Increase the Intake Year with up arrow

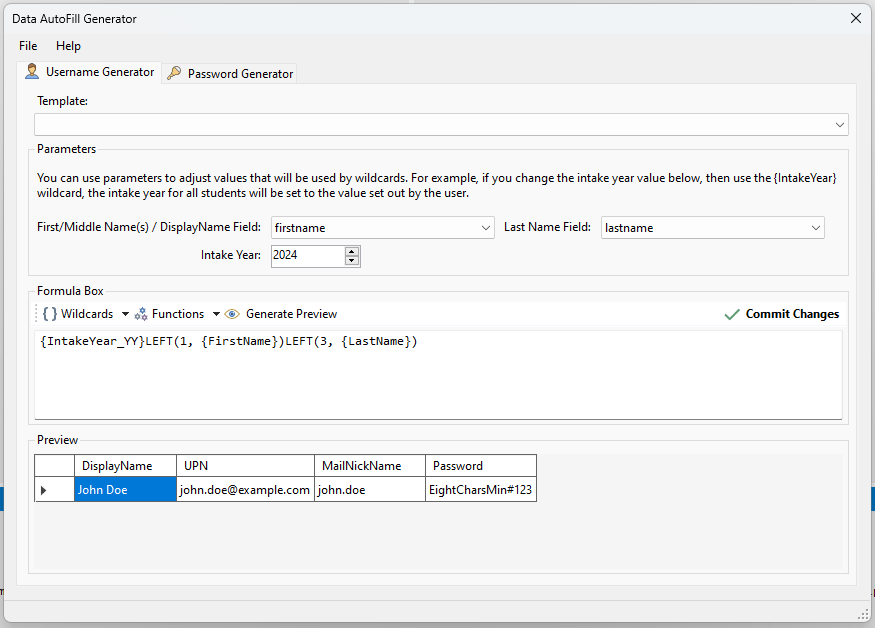point(351,251)
